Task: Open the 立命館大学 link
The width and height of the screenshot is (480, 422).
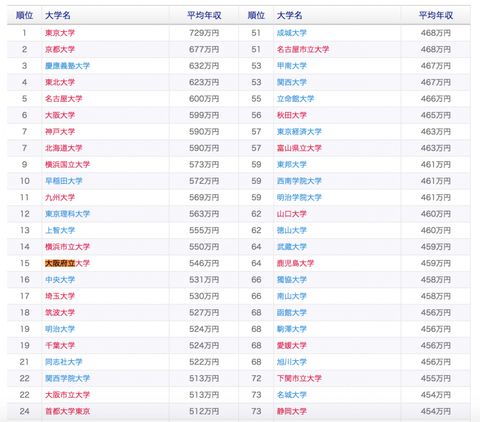Action: [x=295, y=99]
